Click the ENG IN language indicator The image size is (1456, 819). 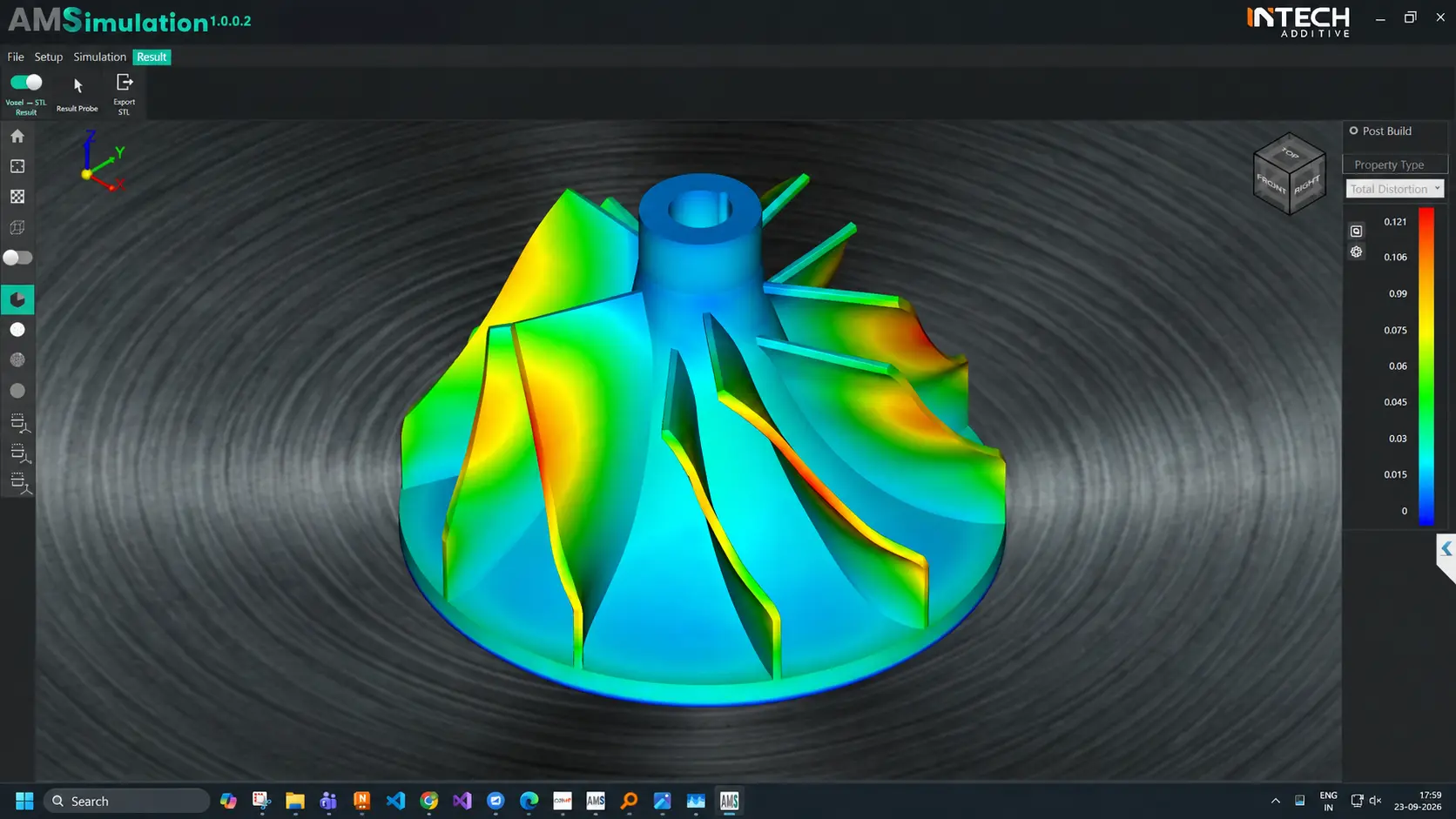(1328, 801)
